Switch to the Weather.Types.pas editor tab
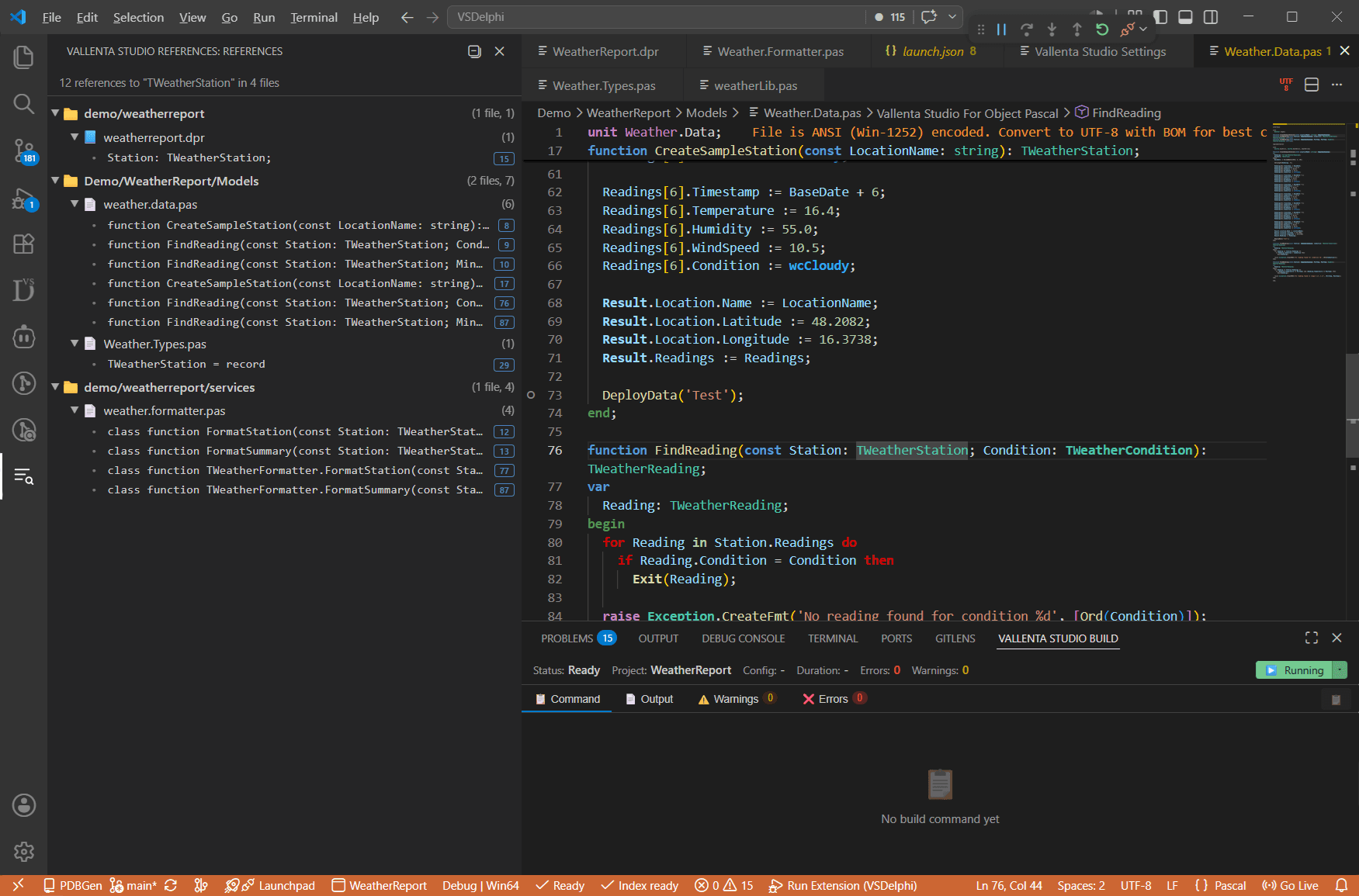The height and width of the screenshot is (896, 1359). [x=603, y=85]
